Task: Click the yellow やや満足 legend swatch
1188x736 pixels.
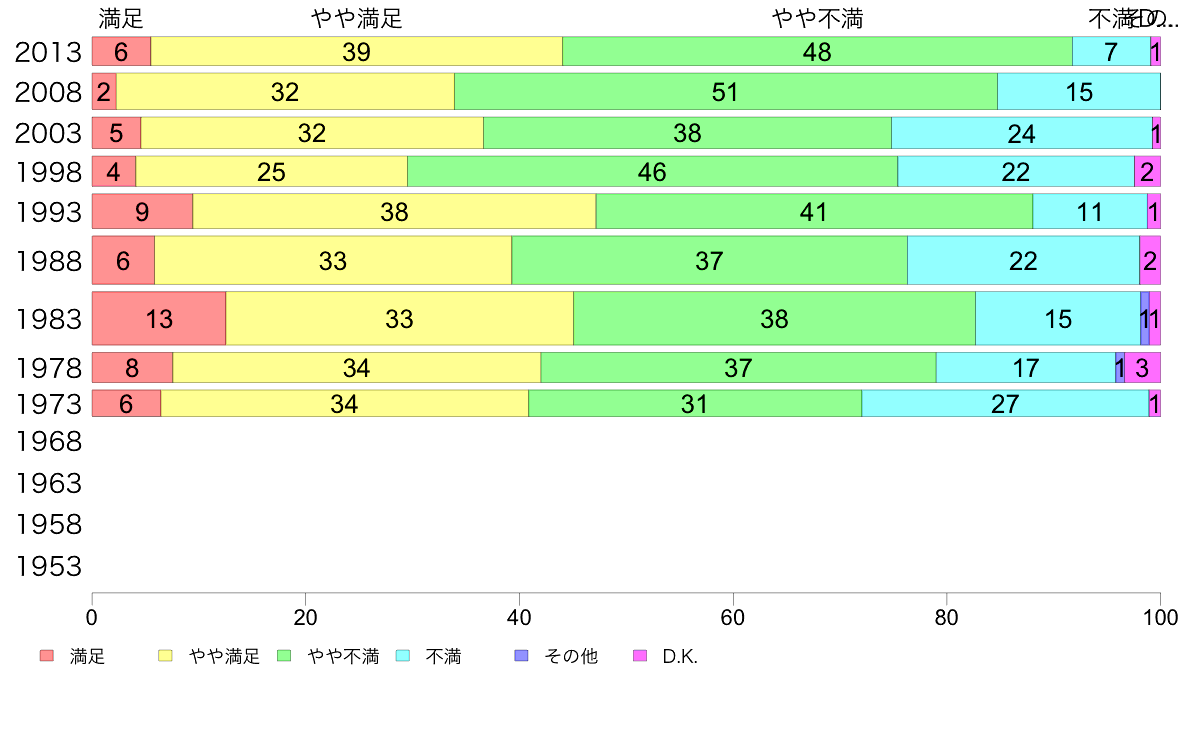Action: coord(165,656)
